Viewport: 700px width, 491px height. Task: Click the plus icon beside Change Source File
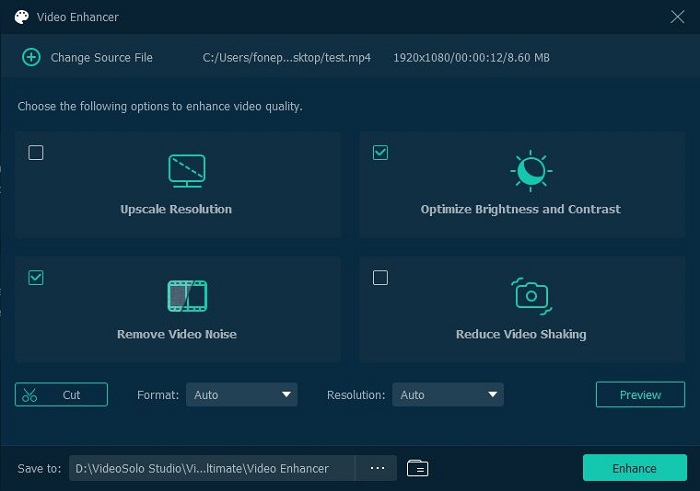pyautogui.click(x=31, y=57)
